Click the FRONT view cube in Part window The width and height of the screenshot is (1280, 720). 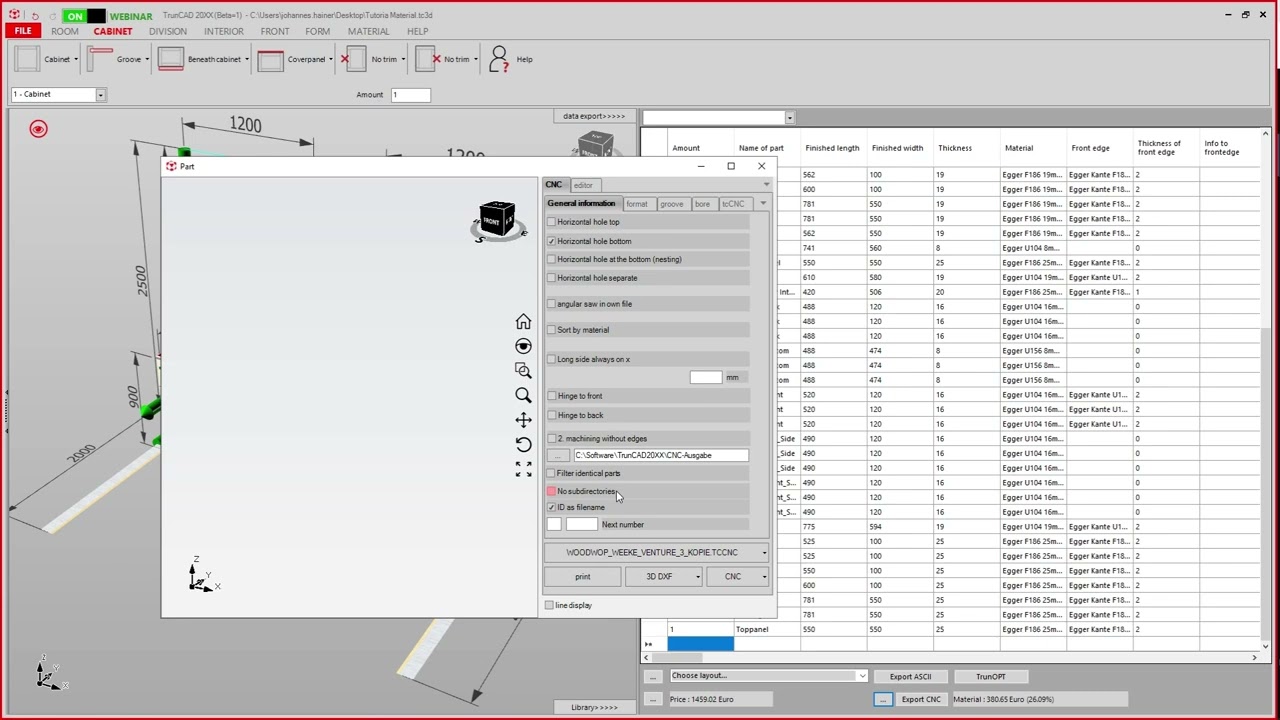click(497, 221)
